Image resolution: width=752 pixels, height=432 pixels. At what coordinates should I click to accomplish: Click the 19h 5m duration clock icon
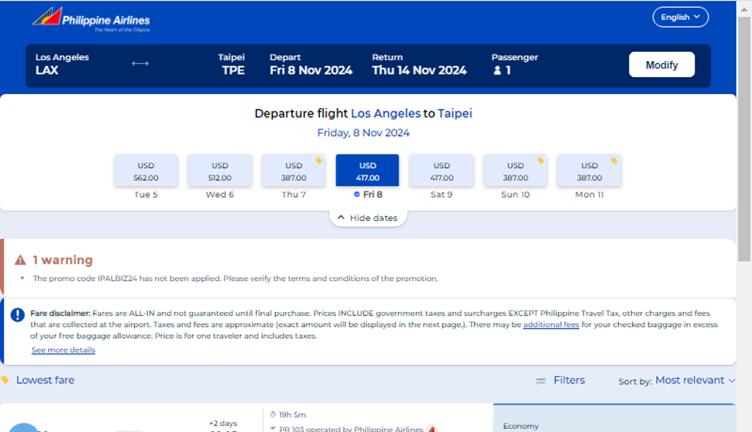(273, 414)
